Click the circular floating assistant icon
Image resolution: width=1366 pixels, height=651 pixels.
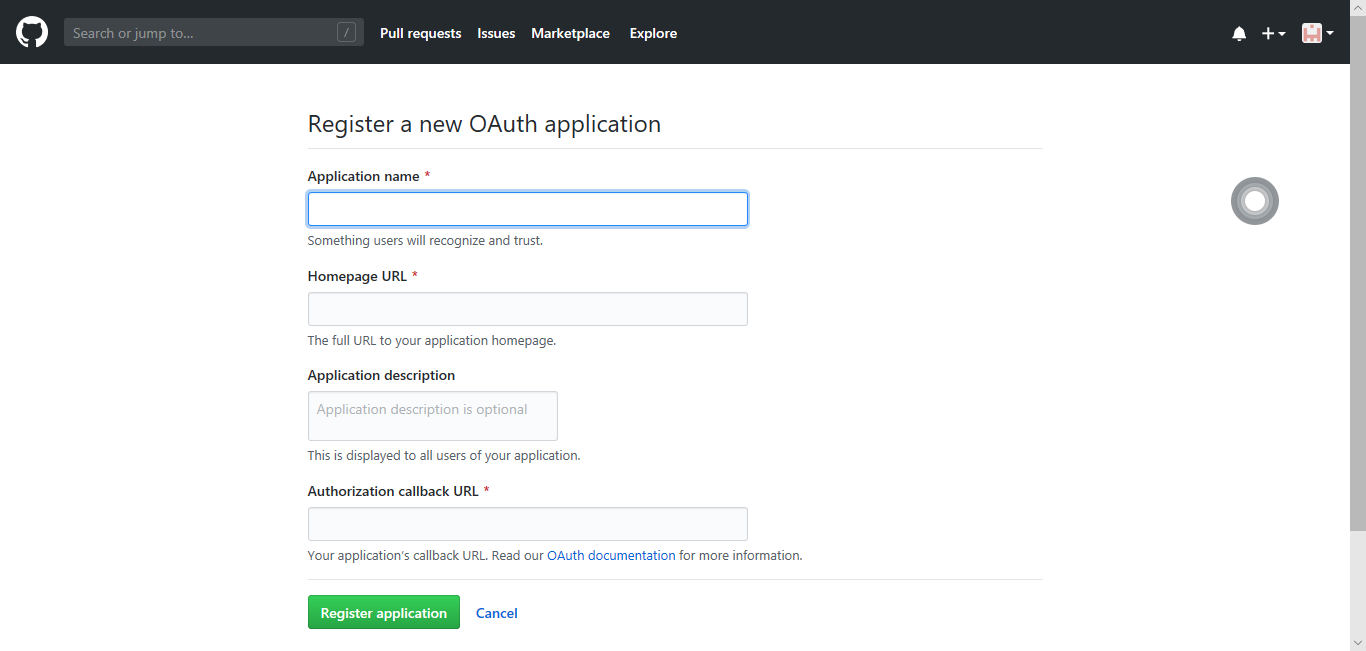[1255, 201]
